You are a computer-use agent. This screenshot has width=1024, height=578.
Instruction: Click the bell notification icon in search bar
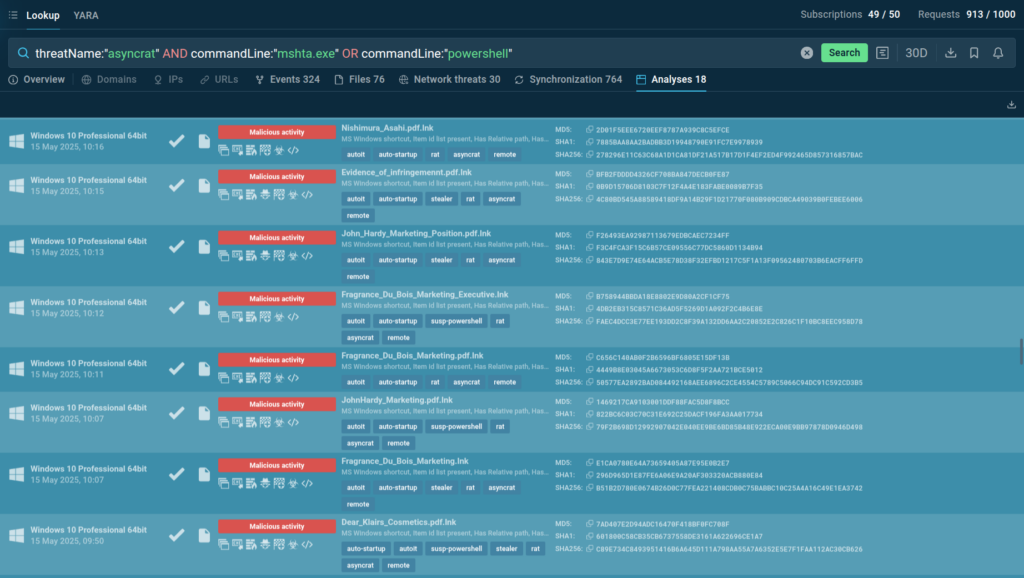998,53
